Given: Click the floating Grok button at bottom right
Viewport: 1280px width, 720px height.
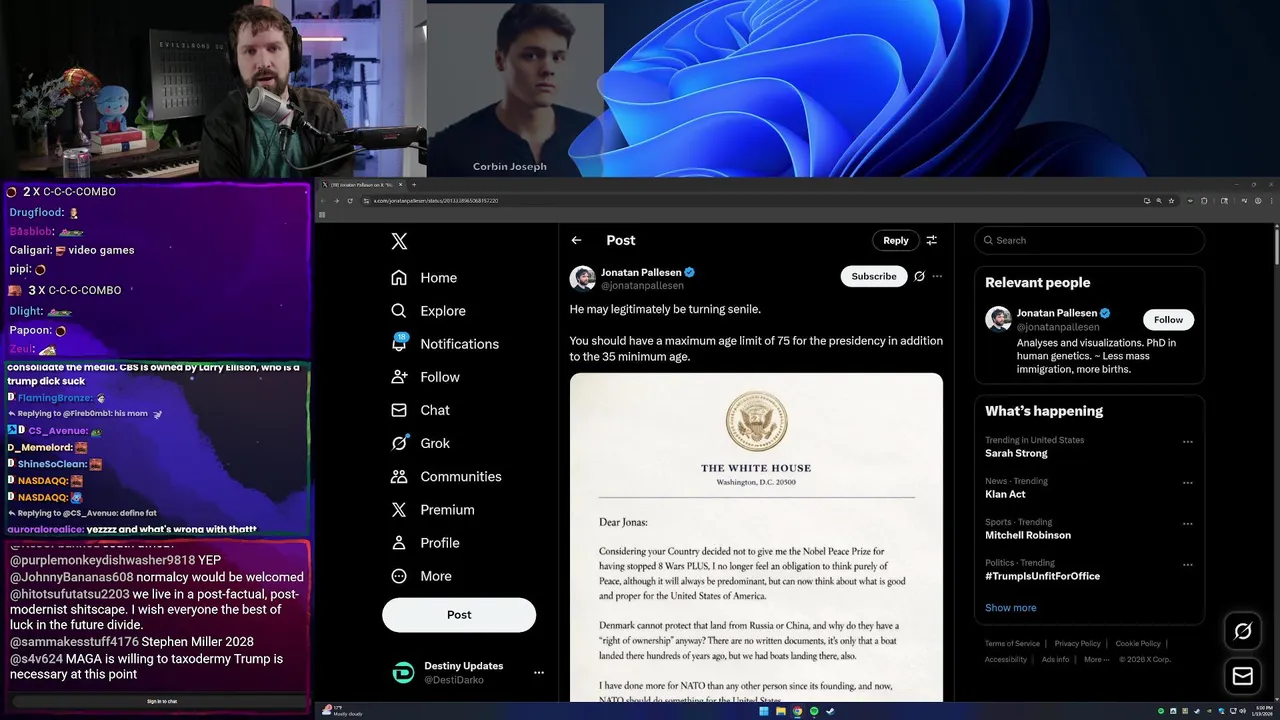Looking at the screenshot, I should click(x=1243, y=631).
